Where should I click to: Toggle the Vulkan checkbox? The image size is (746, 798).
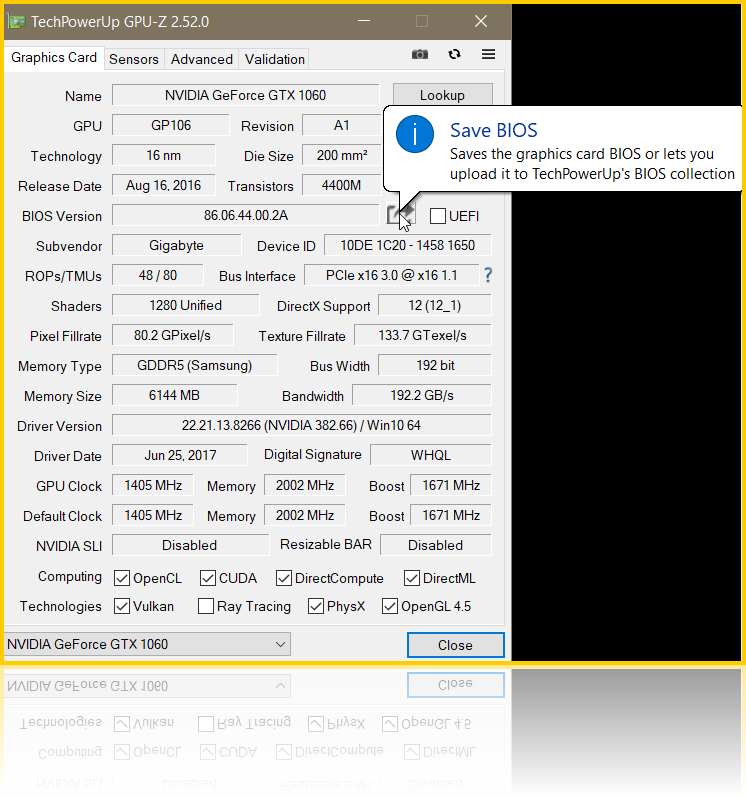[x=122, y=606]
